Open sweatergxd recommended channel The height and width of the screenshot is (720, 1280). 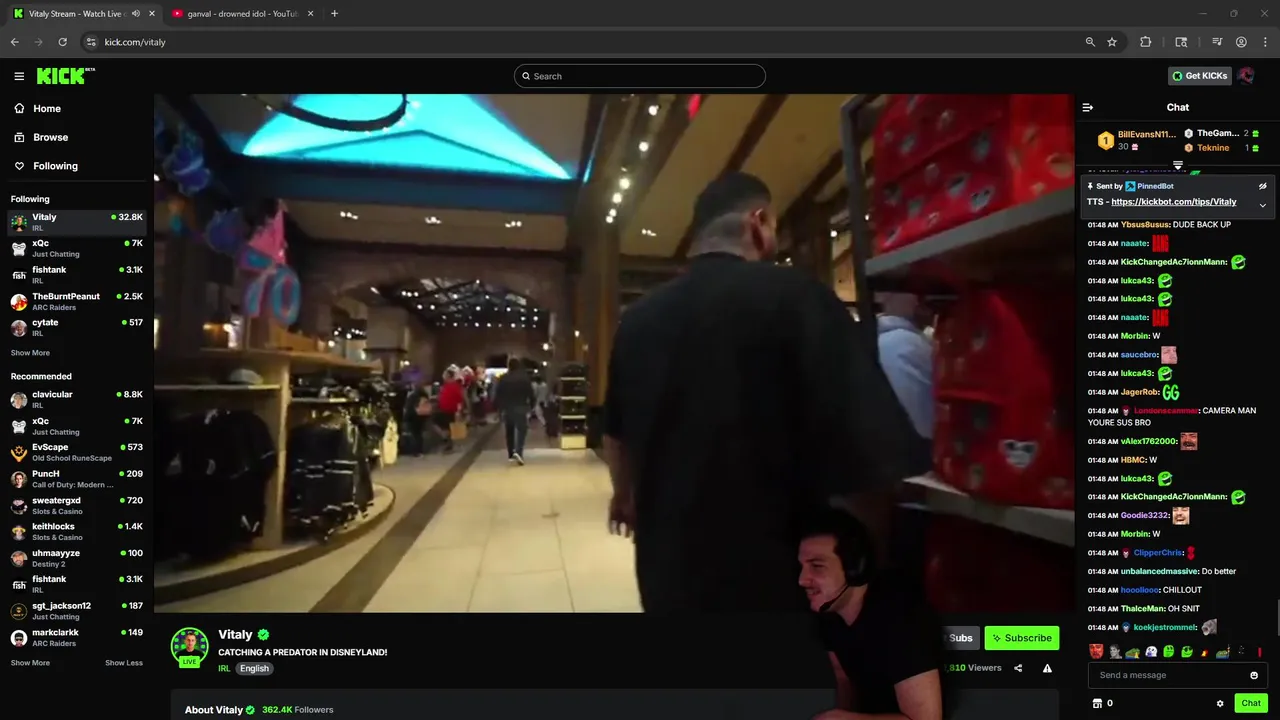tap(77, 505)
